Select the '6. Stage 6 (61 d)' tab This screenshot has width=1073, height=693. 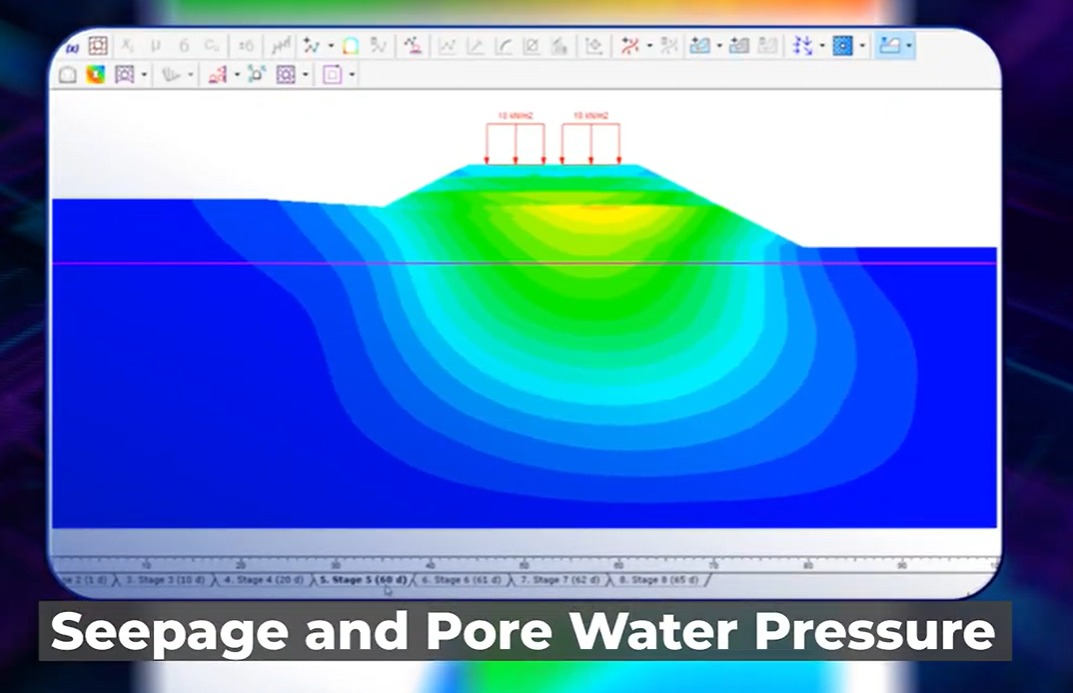(x=462, y=580)
